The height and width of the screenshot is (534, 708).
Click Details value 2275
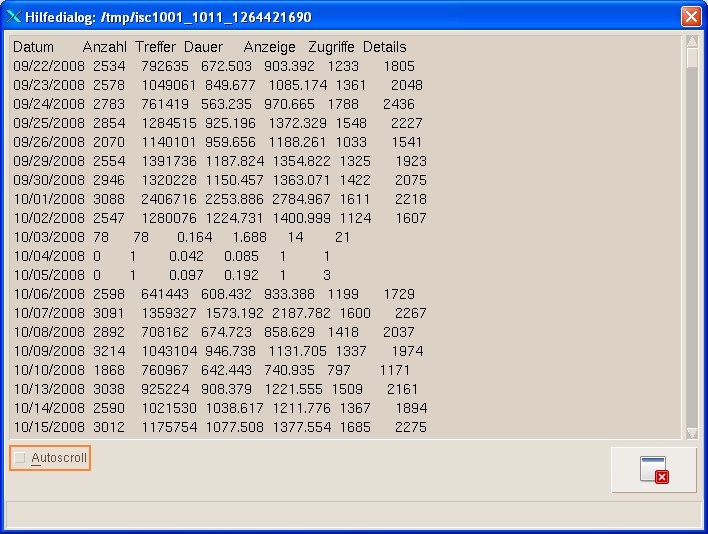pyautogui.click(x=411, y=427)
